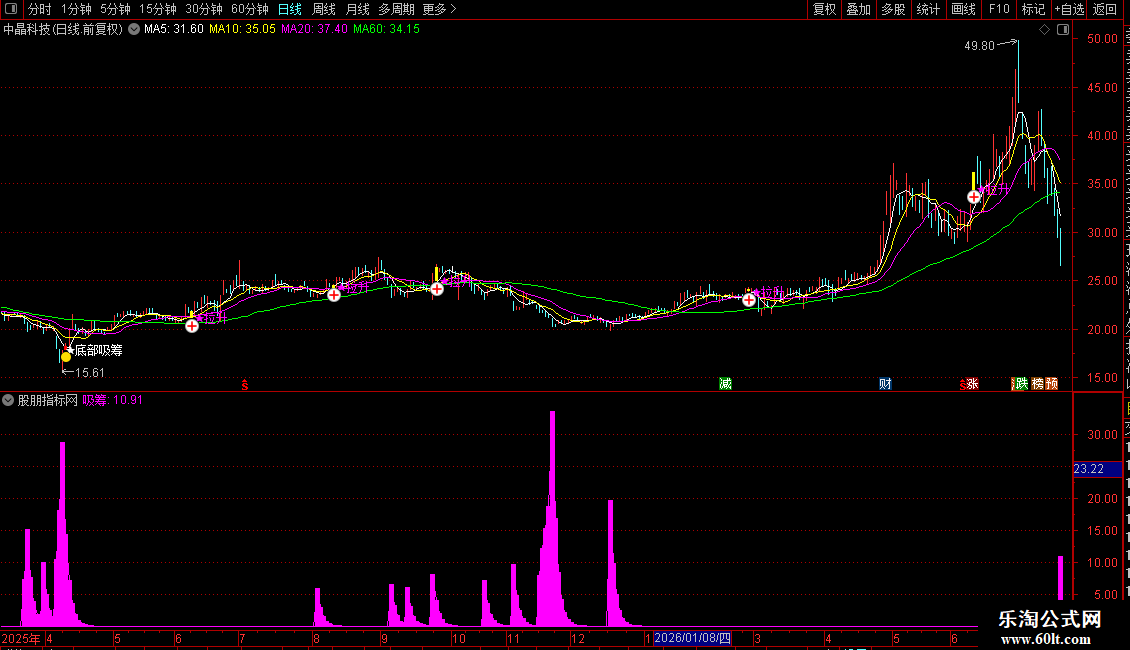This screenshot has width=1130, height=650.
Task: Click the 标记 mark button
Action: (1033, 9)
